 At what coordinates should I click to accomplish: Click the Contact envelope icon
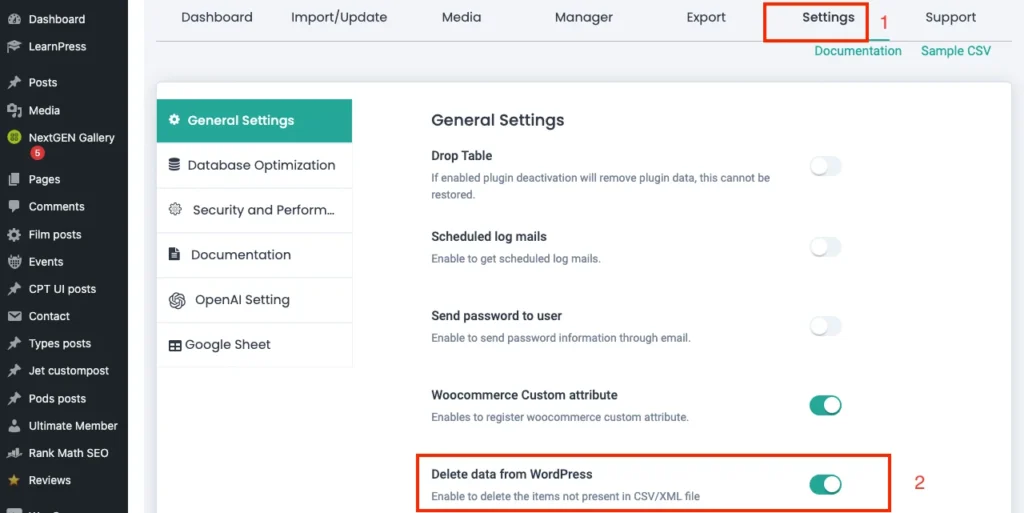click(14, 316)
